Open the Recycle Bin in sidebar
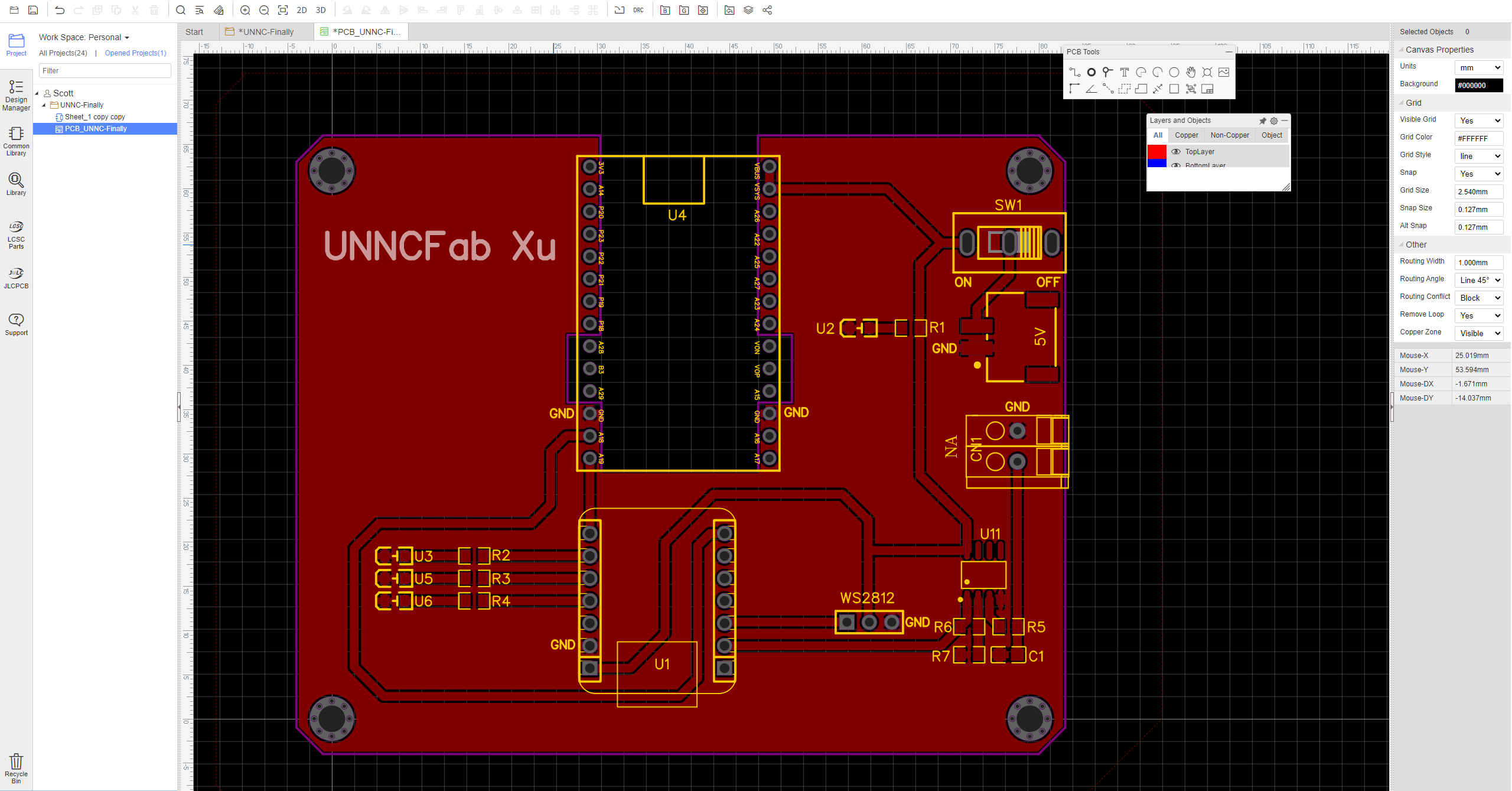 (x=16, y=769)
